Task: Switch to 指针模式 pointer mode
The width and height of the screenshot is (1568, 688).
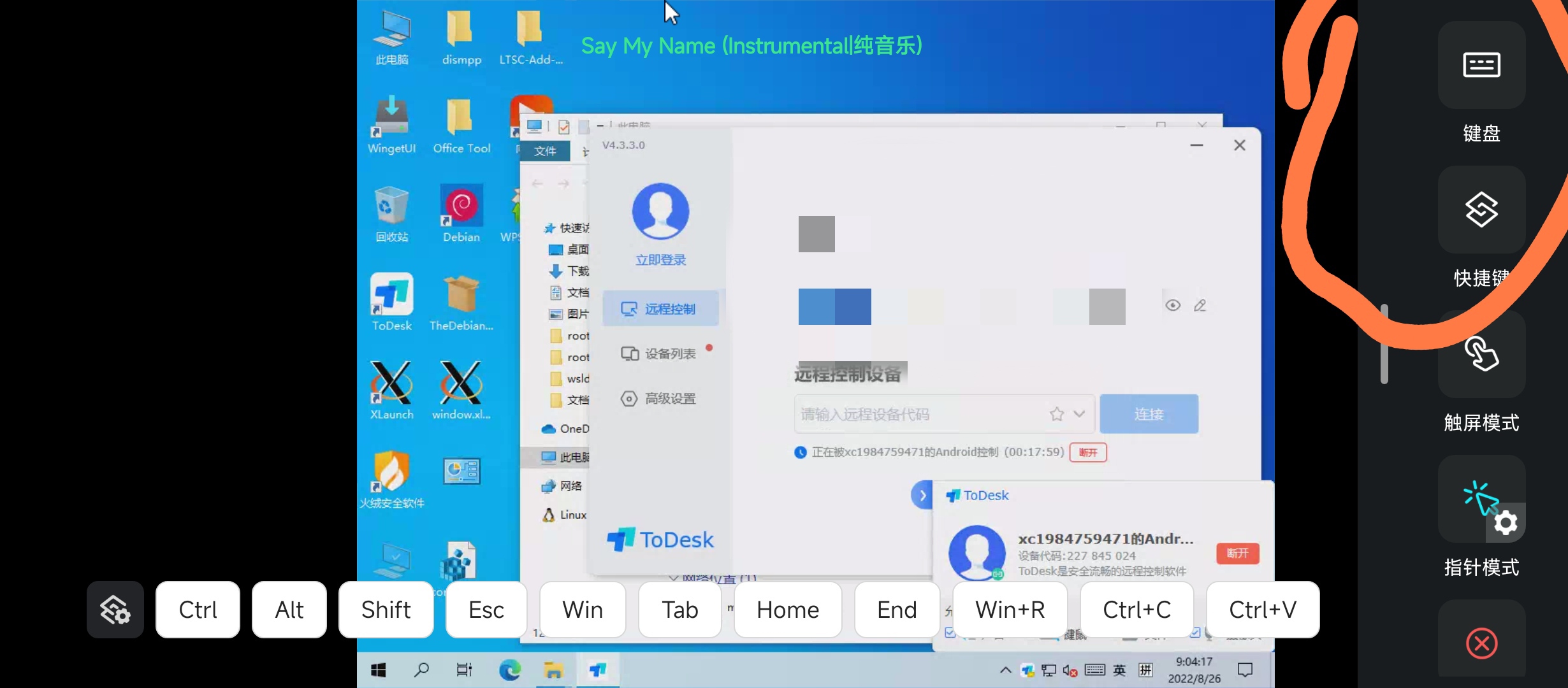Action: 1481,499
